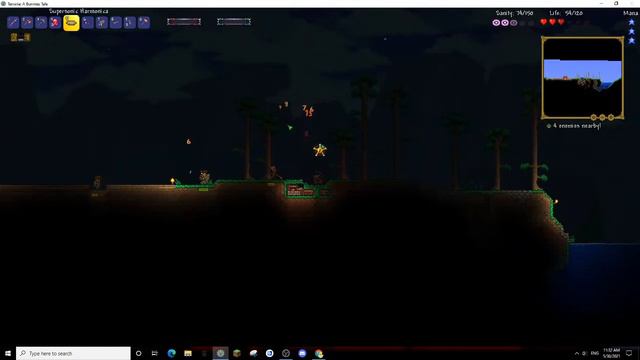Click the glowing torch left of the player

172,181
